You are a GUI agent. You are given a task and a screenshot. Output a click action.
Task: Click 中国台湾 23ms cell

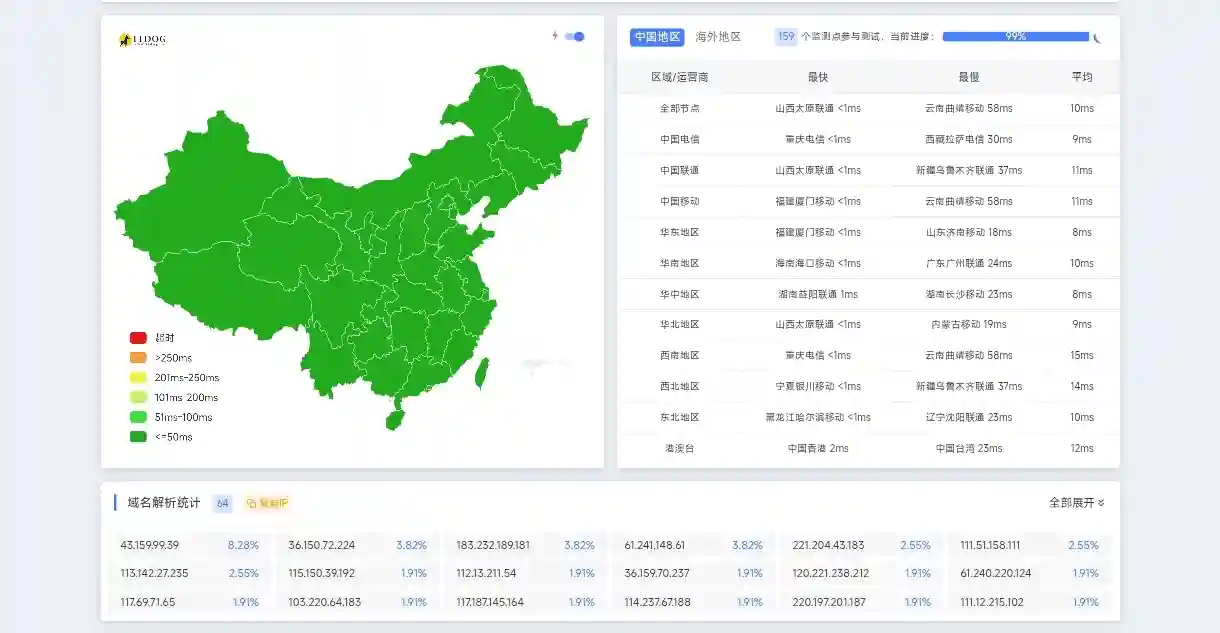[968, 448]
